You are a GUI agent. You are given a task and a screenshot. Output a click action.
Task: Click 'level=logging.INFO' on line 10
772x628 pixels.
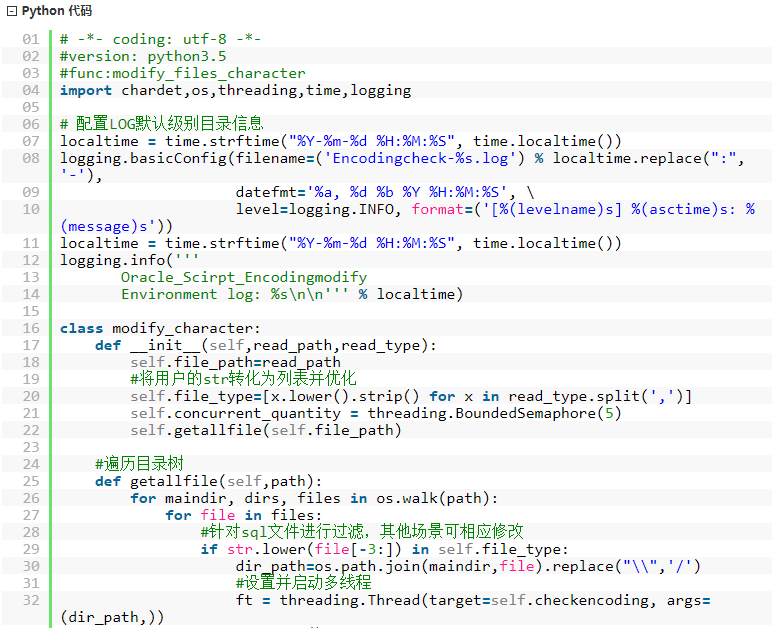[315, 210]
